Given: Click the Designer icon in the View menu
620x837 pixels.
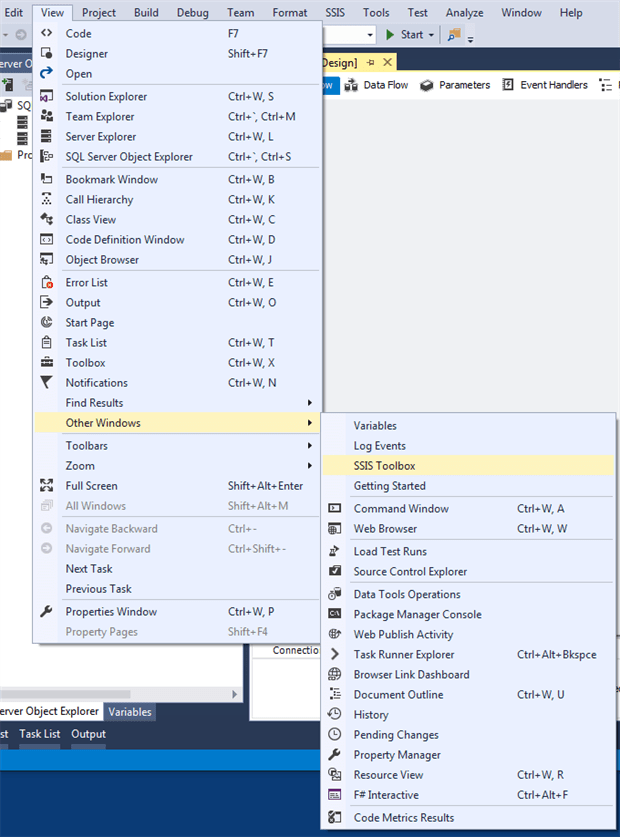Looking at the screenshot, I should (46, 53).
